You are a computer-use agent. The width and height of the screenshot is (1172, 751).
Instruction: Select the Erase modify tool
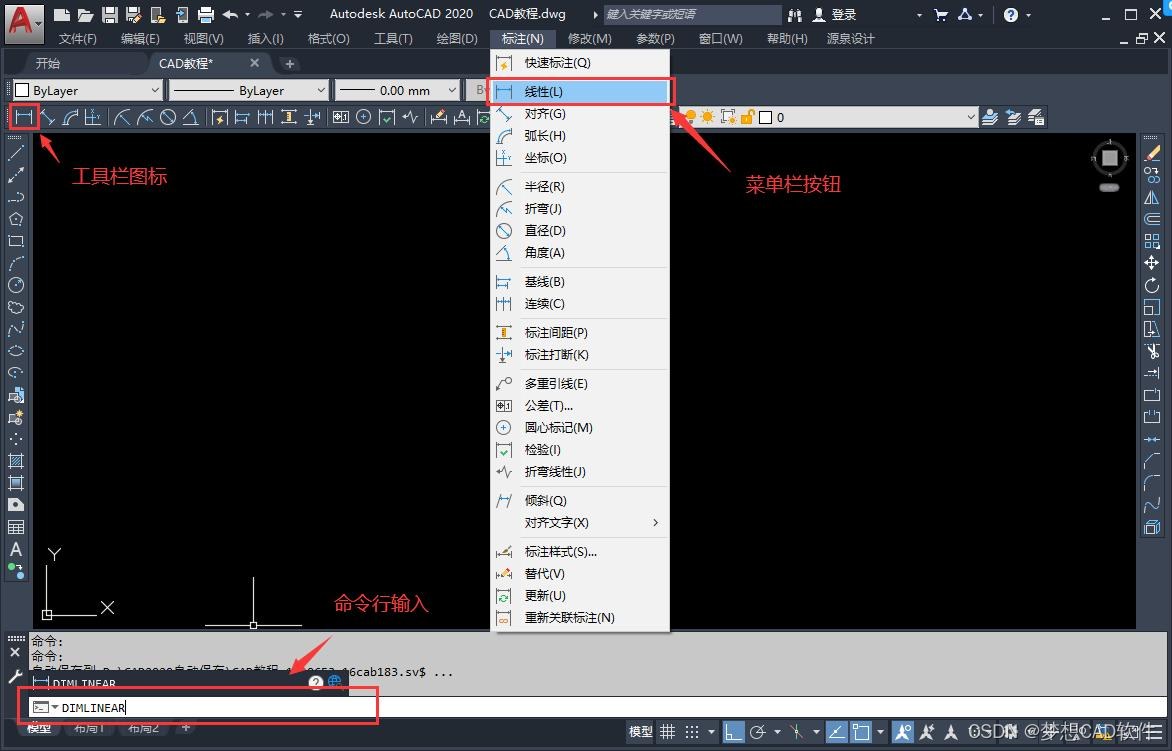pyautogui.click(x=1152, y=153)
